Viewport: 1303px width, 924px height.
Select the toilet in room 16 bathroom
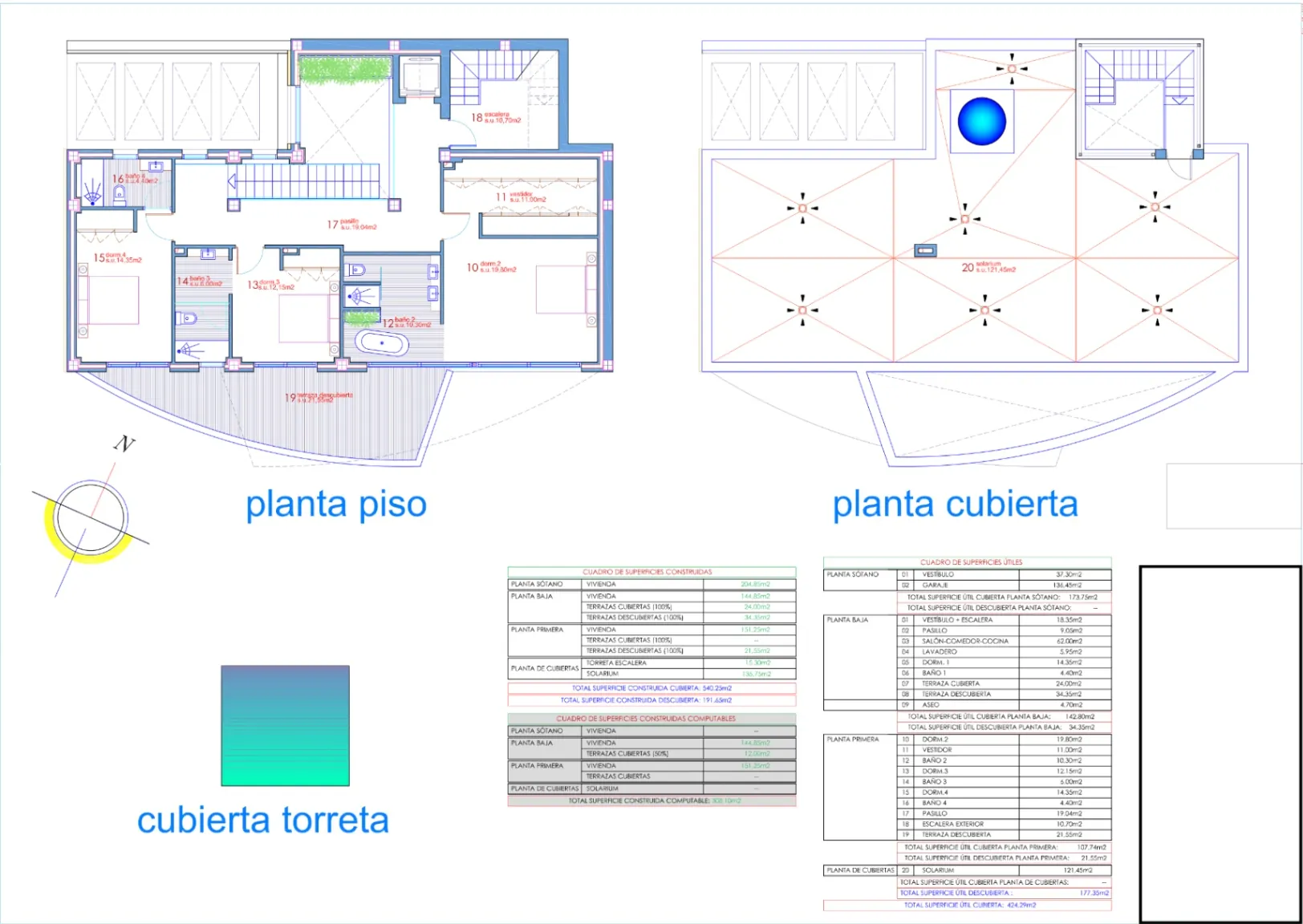[120, 193]
